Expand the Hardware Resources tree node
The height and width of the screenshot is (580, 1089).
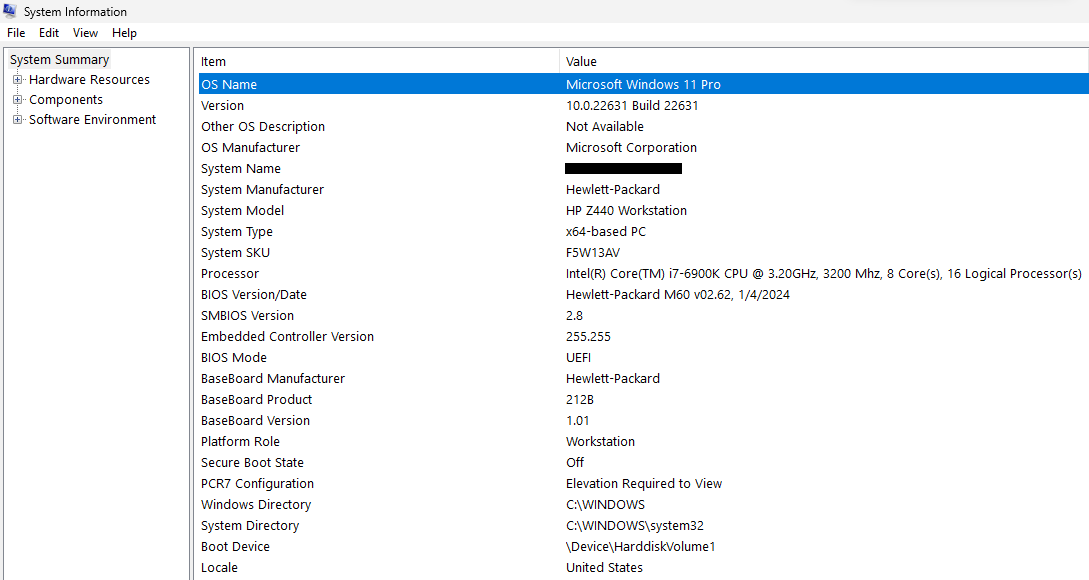click(17, 79)
